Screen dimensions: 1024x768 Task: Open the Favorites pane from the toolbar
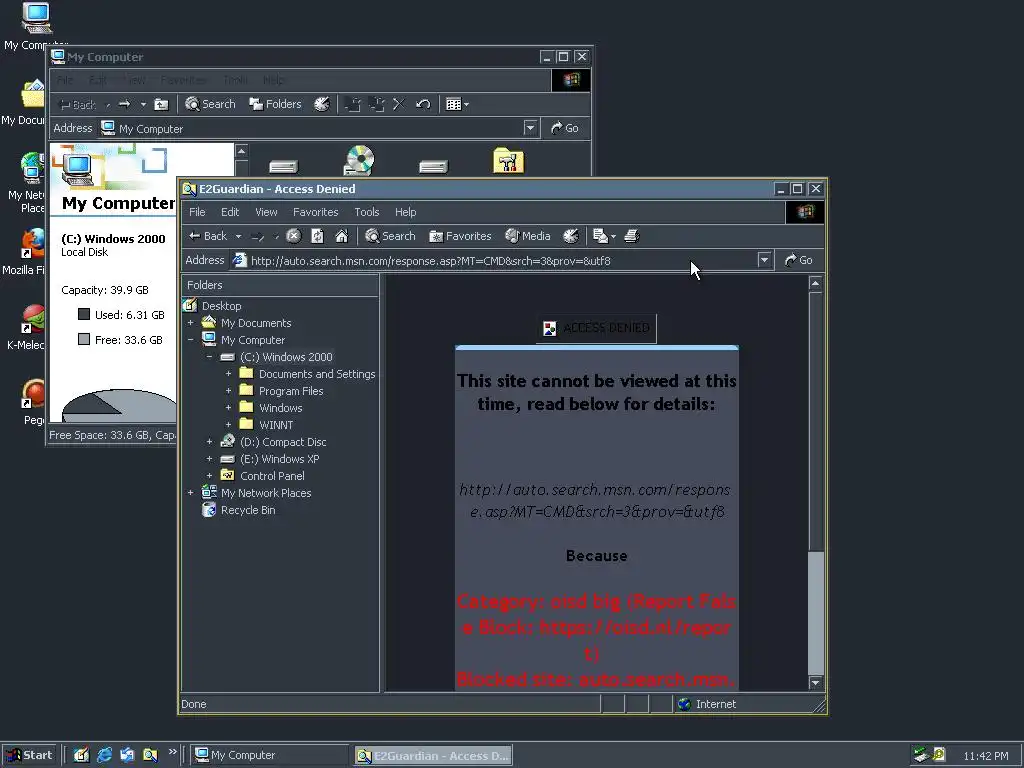(x=460, y=236)
